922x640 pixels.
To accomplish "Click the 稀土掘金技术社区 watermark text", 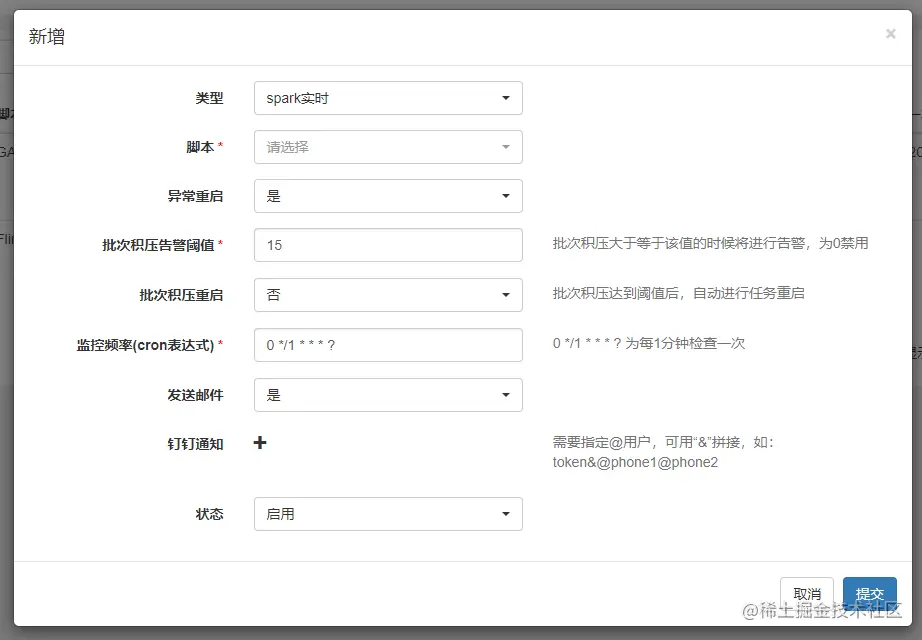I will point(821,609).
